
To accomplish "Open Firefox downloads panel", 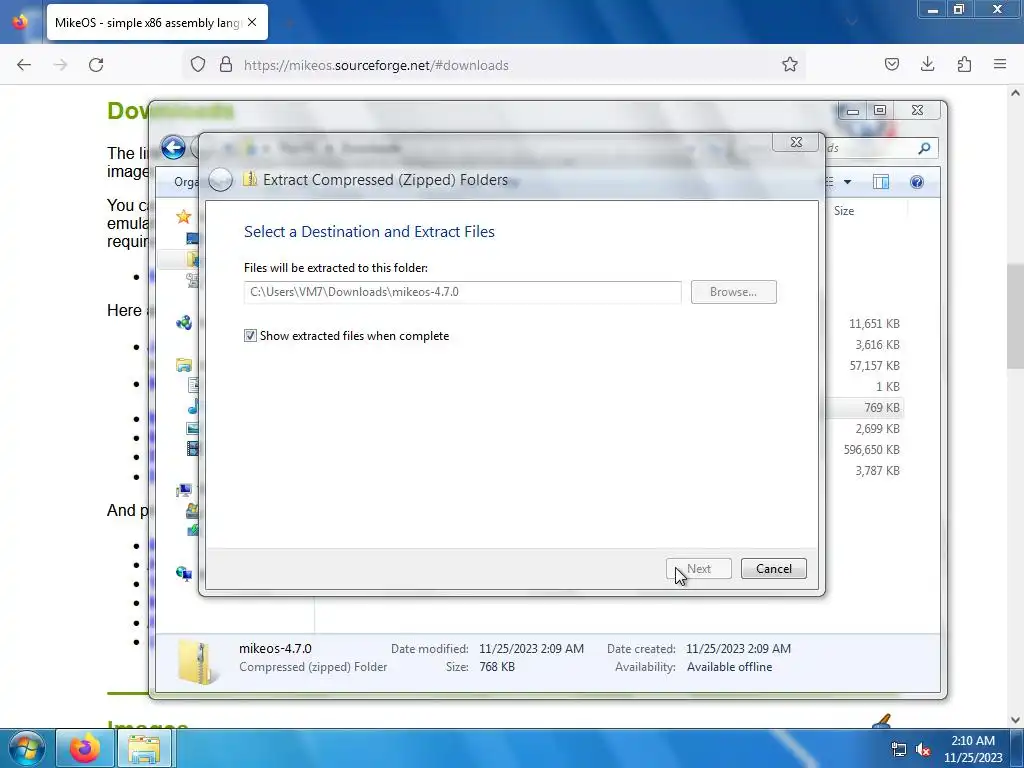I will [927, 65].
